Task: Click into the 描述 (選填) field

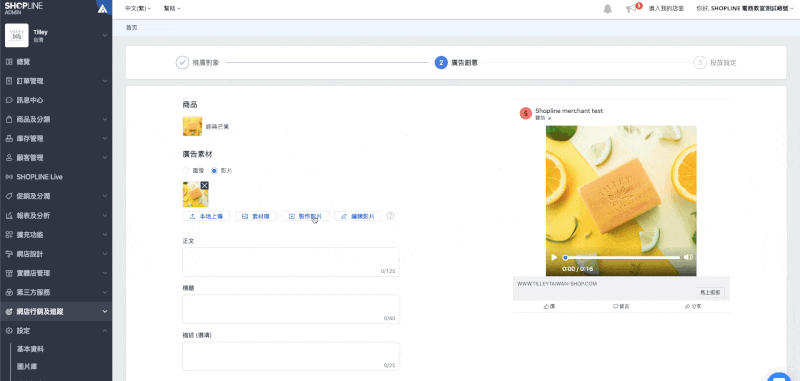Action: pyautogui.click(x=291, y=356)
